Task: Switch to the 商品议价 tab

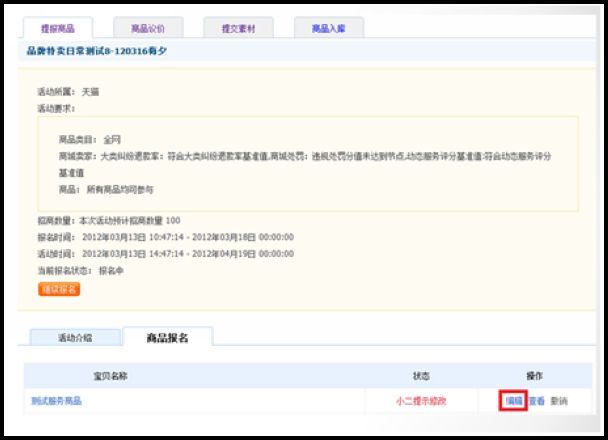Action: click(148, 28)
